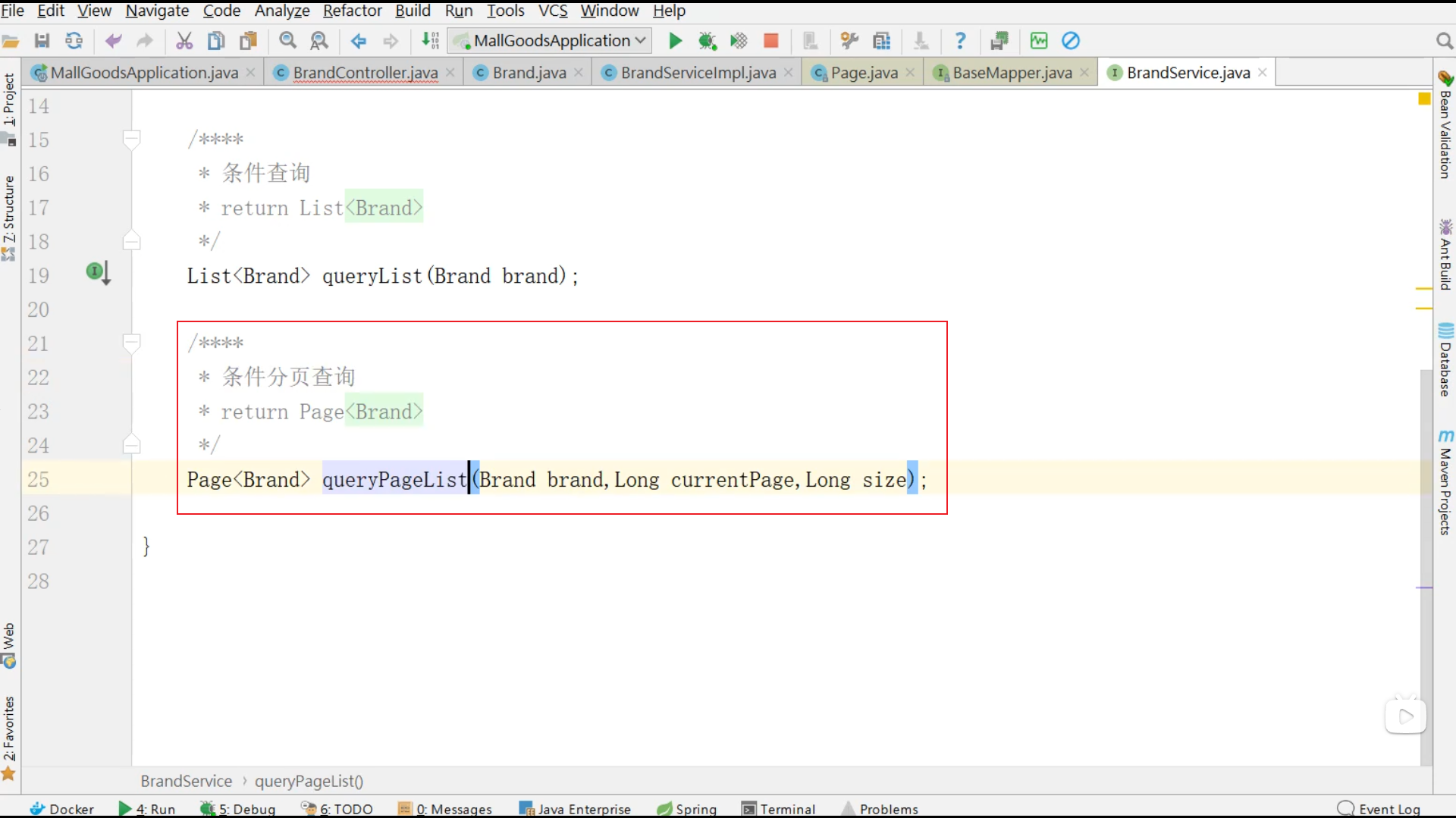1456x818 pixels.
Task: Click the vertical editor scrollbar
Action: [x=1426, y=566]
